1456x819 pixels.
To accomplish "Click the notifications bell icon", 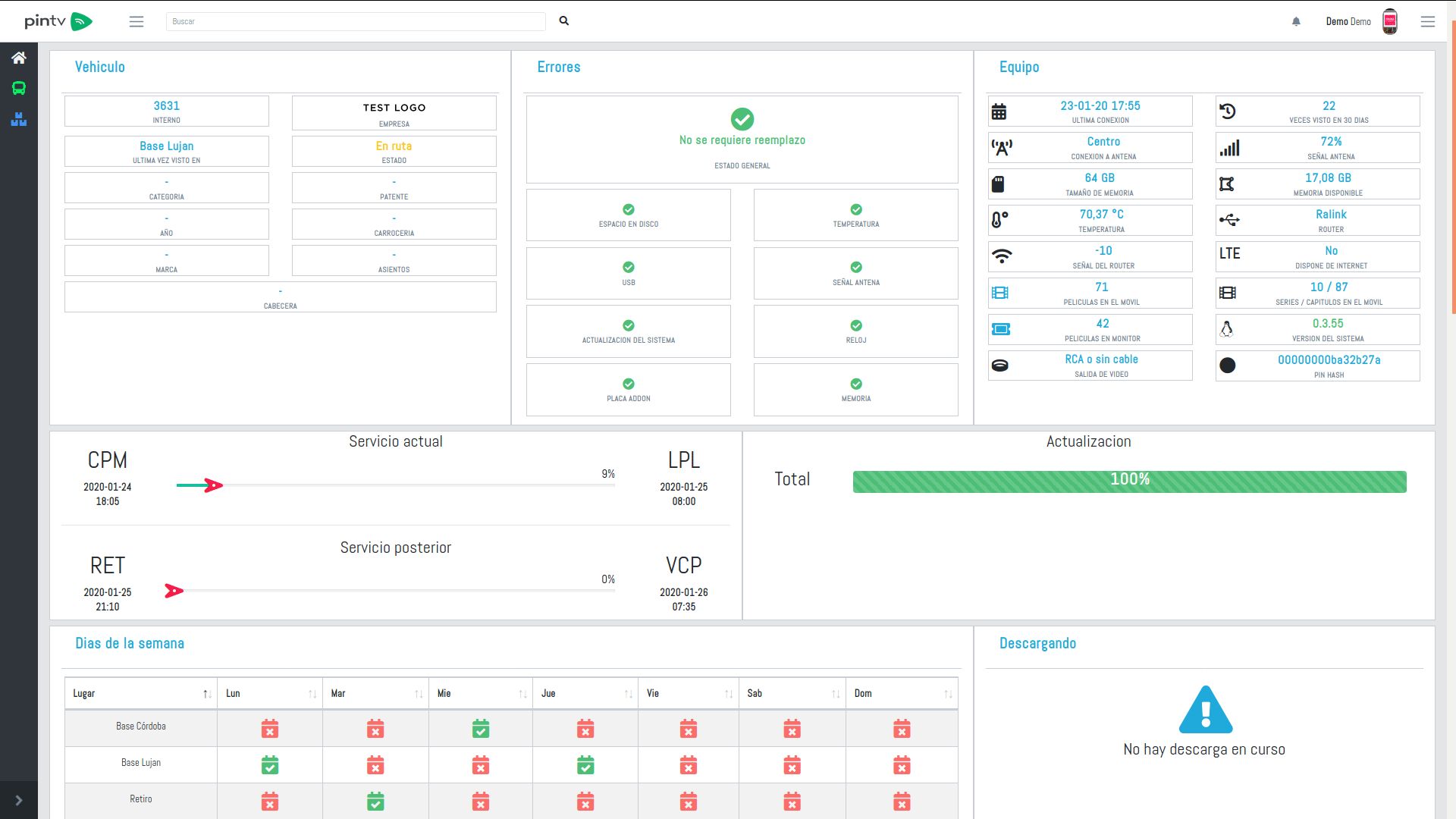I will (1296, 22).
